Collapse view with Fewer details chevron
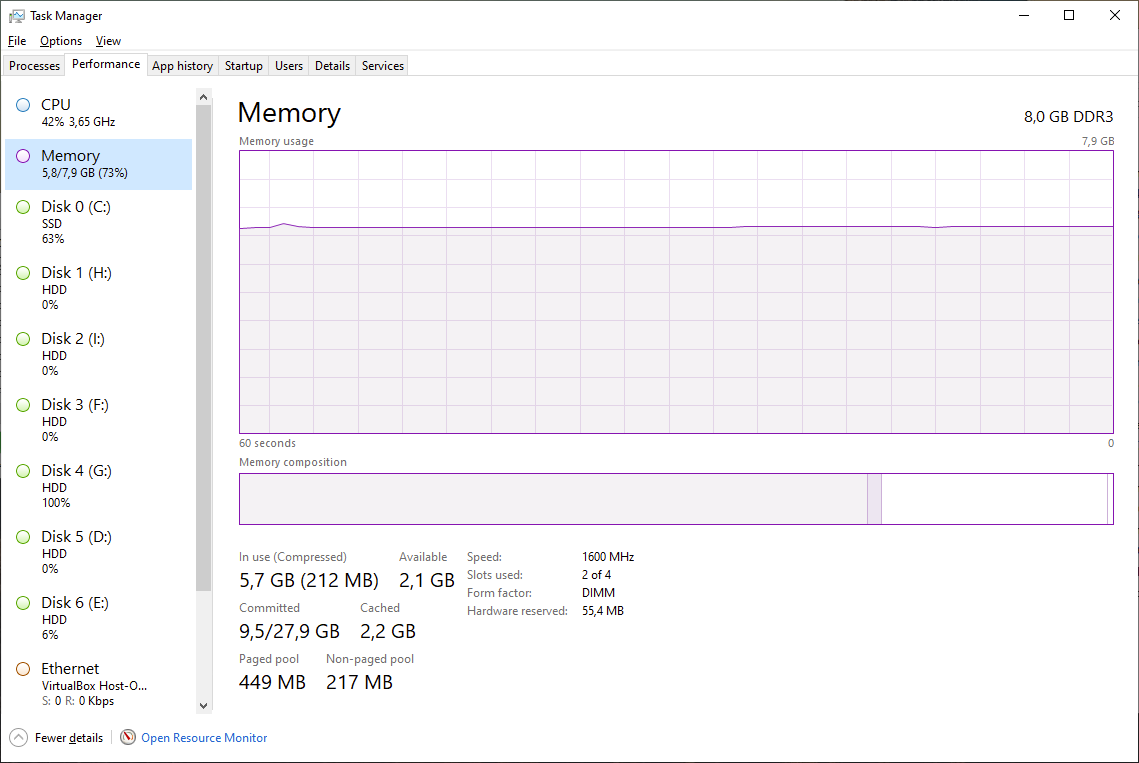1139x763 pixels. pos(19,738)
